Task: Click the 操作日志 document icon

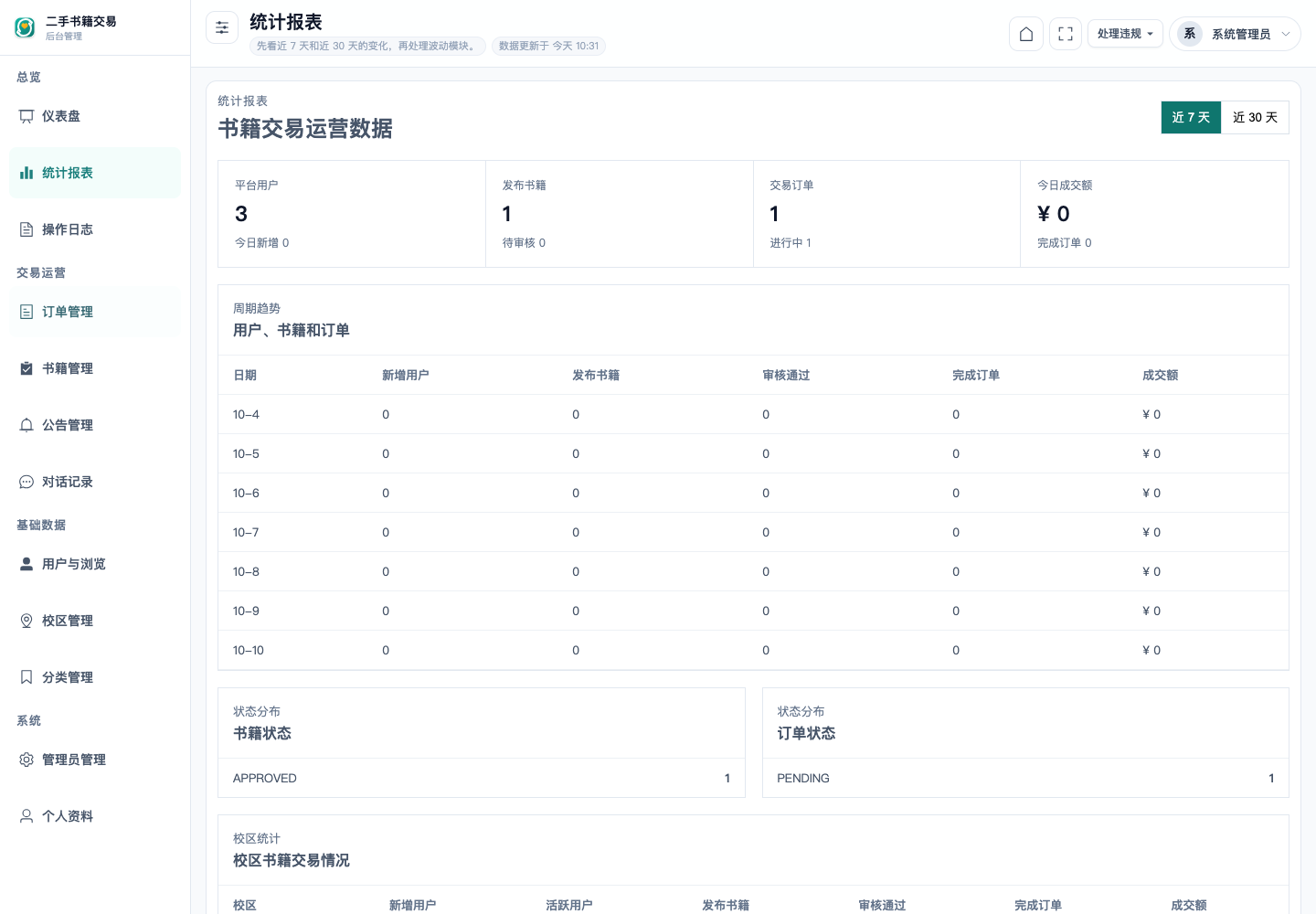Action: tap(27, 229)
